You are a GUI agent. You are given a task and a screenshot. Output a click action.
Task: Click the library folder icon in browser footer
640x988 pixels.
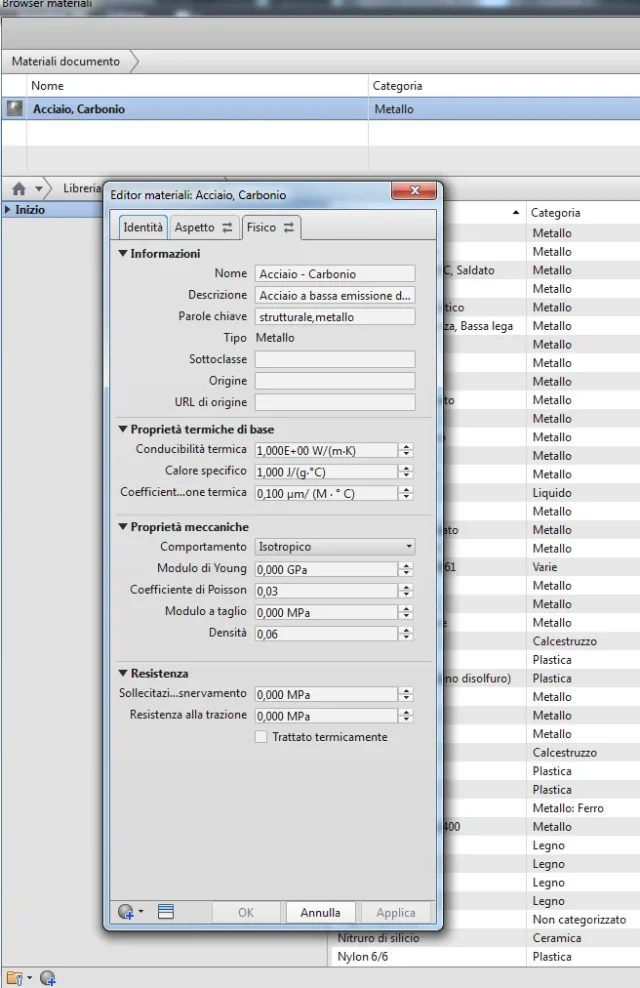click(14, 979)
